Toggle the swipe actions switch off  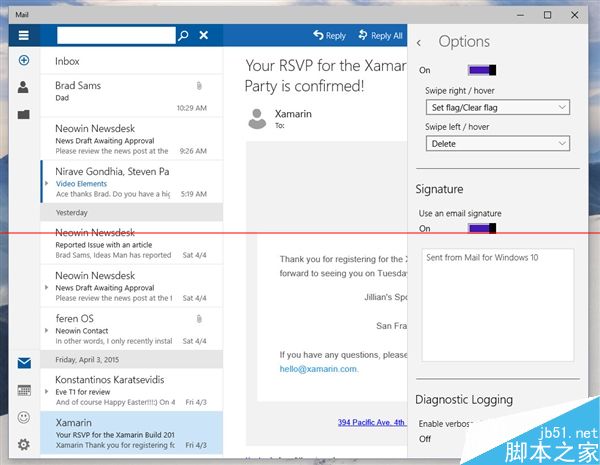(x=481, y=70)
